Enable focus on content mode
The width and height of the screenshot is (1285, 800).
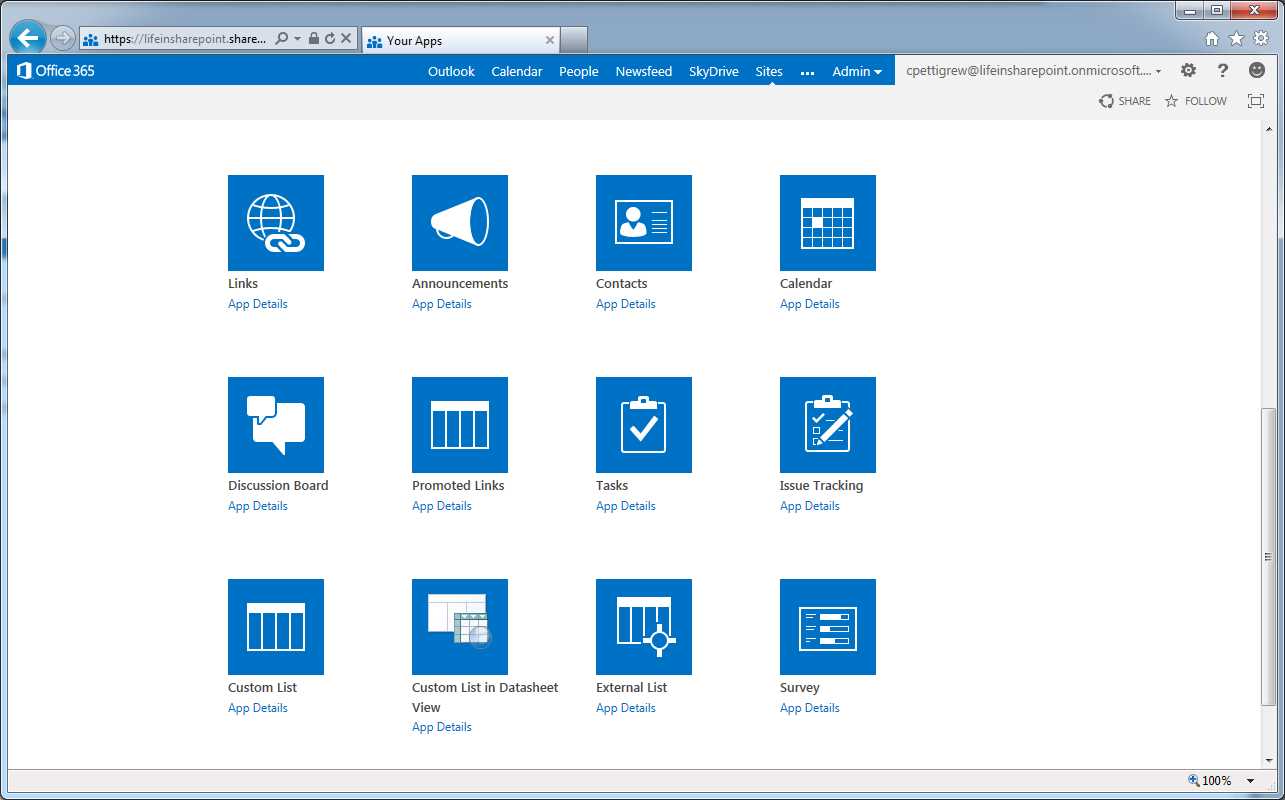coord(1255,100)
